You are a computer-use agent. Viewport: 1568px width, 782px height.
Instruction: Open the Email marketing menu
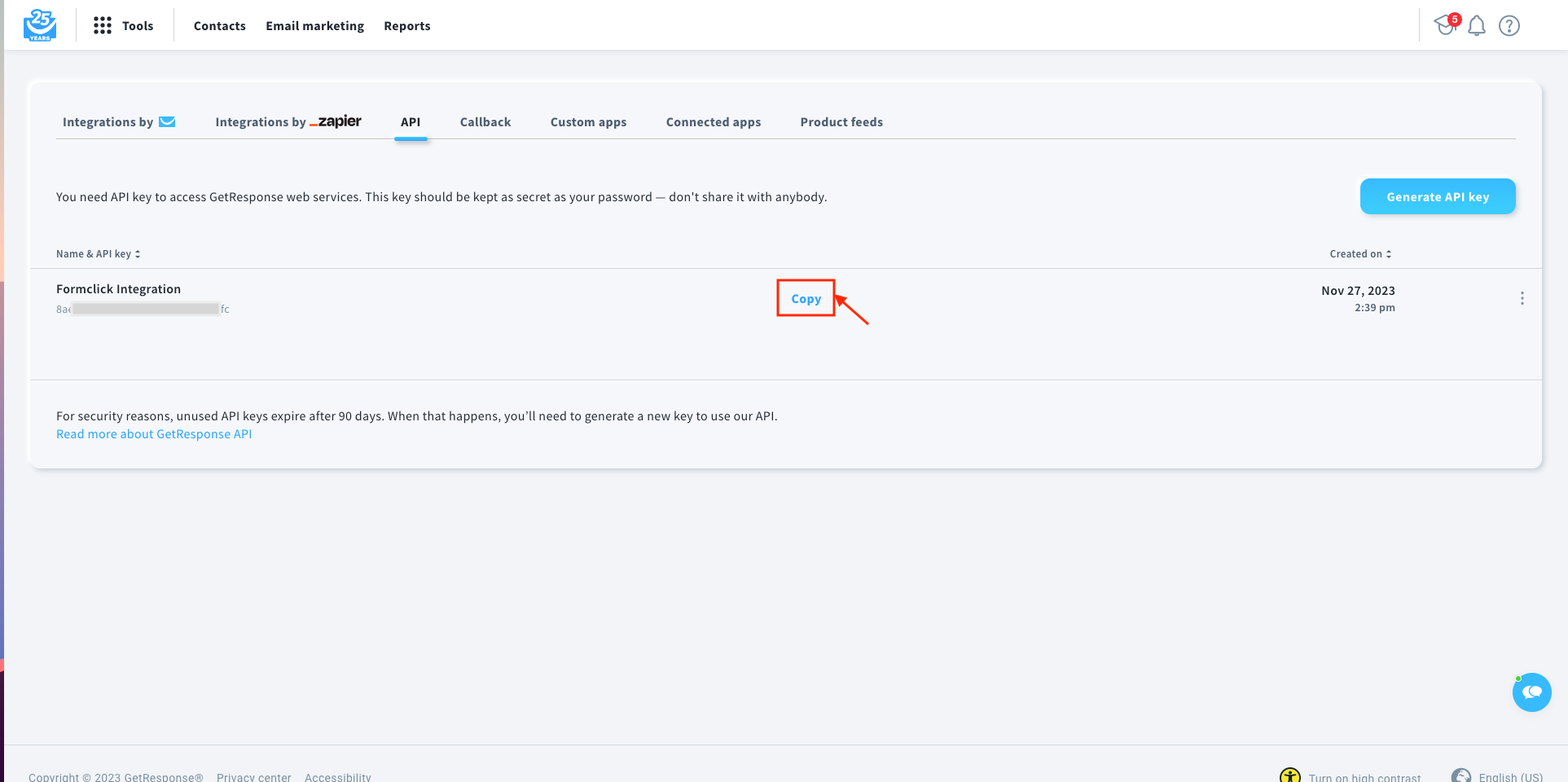(x=315, y=26)
